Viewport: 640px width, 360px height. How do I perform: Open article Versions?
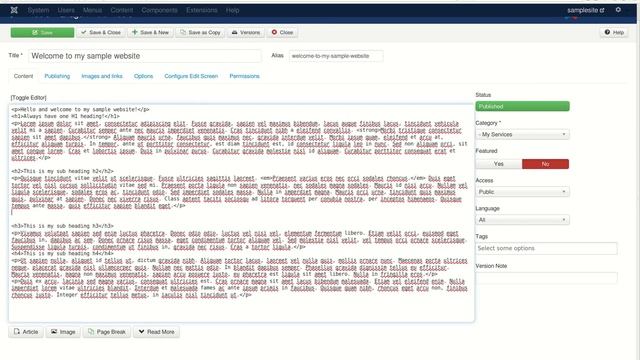246,33
